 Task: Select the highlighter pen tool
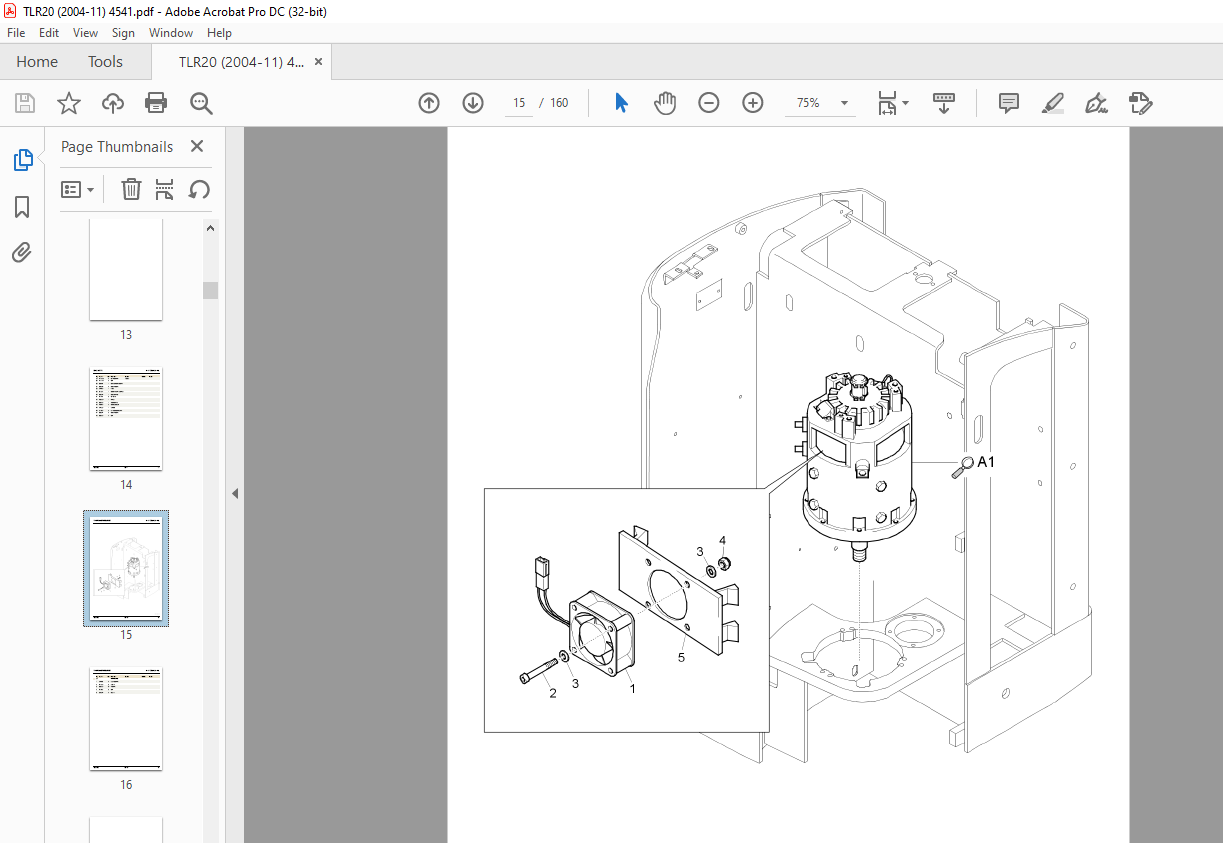[x=1052, y=103]
